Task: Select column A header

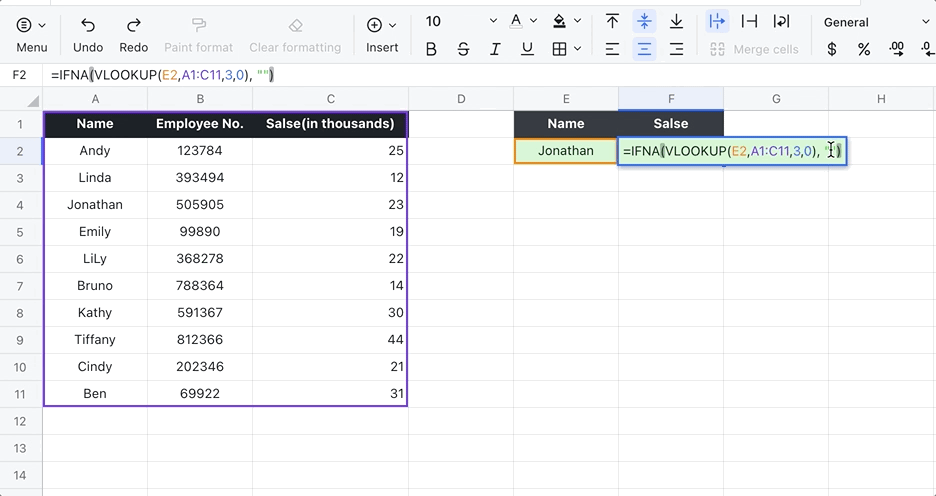Action: (95, 99)
